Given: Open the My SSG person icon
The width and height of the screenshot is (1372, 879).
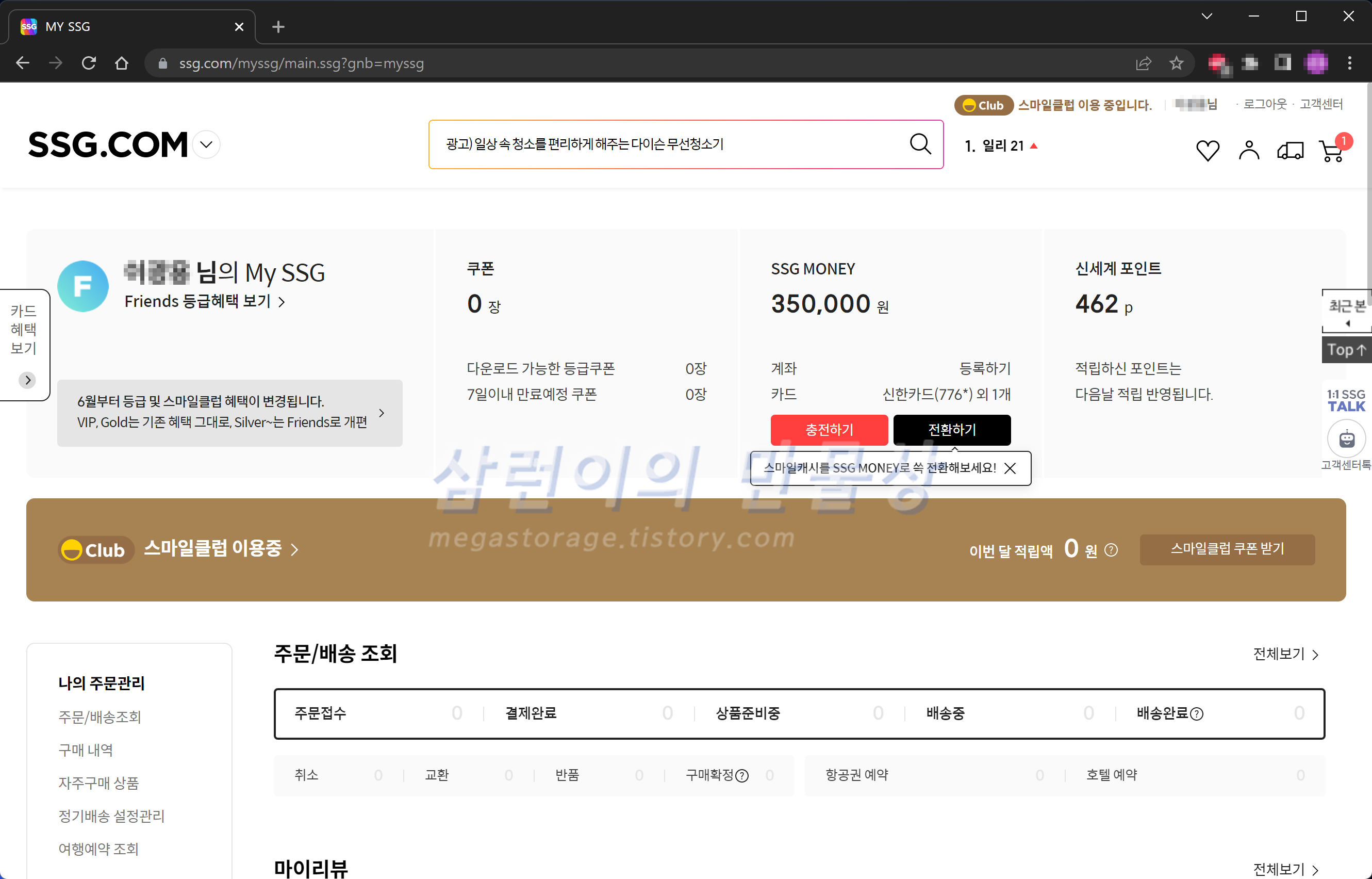Looking at the screenshot, I should click(1249, 150).
